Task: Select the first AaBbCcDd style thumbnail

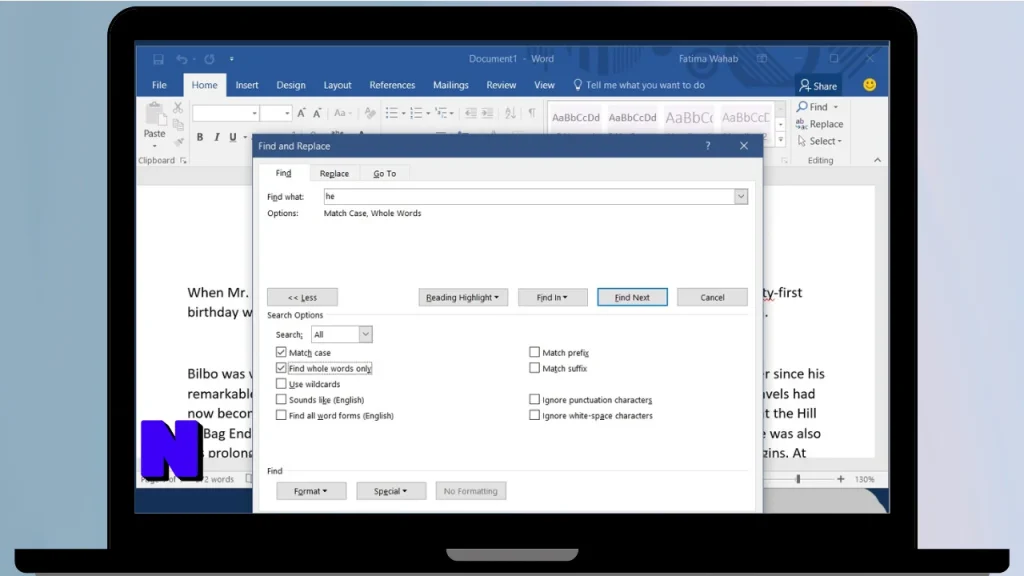Action: [576, 118]
